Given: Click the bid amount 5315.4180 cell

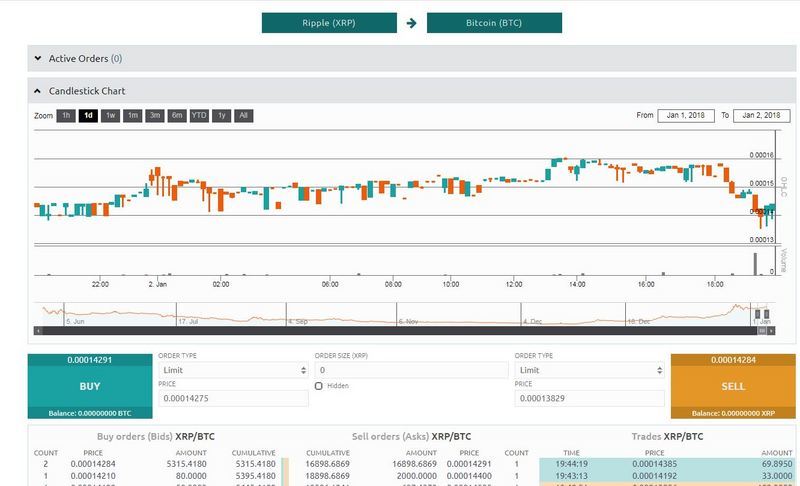Looking at the screenshot, I should pyautogui.click(x=187, y=464).
